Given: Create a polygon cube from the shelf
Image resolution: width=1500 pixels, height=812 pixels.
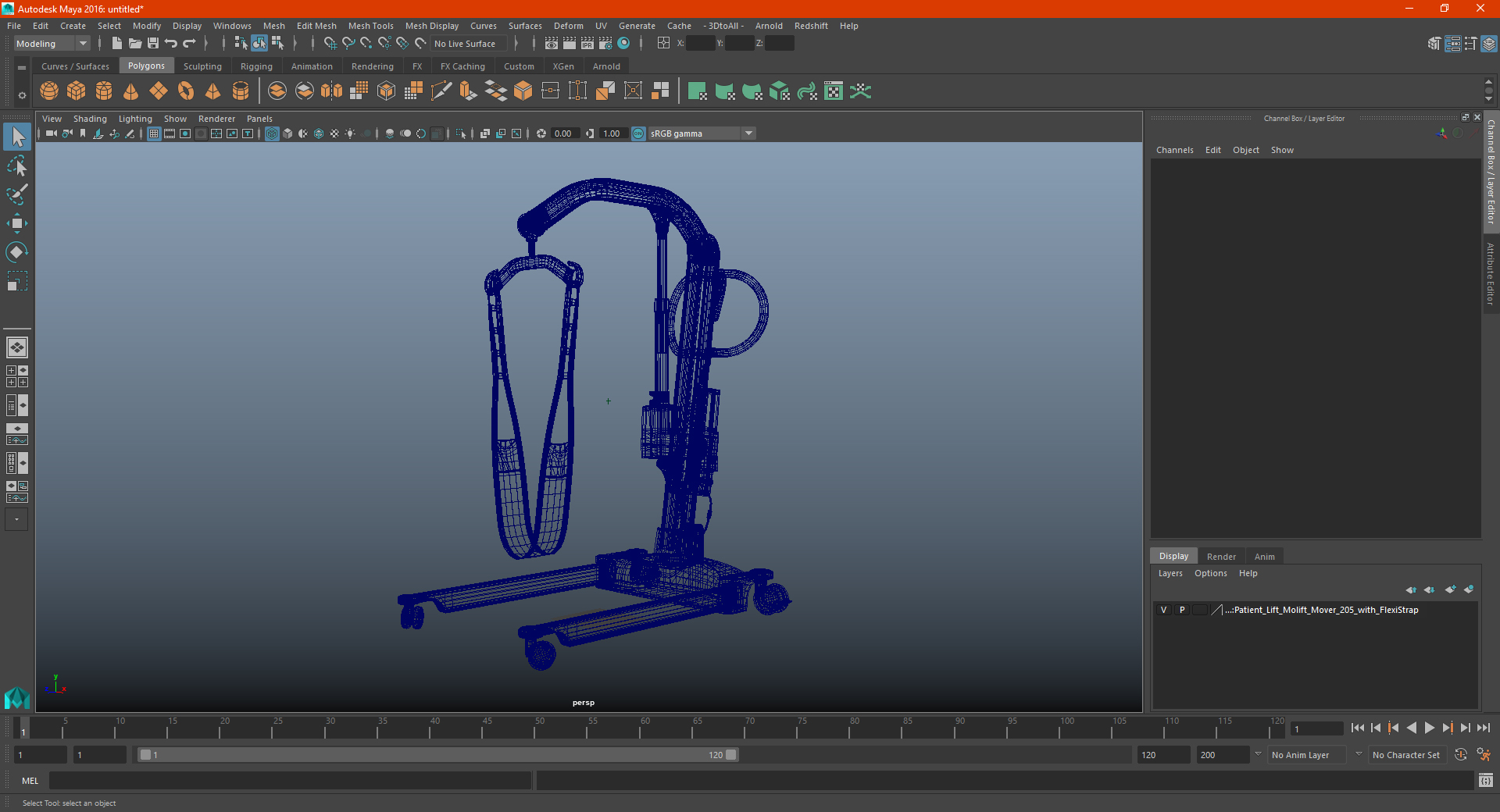Looking at the screenshot, I should (77, 91).
